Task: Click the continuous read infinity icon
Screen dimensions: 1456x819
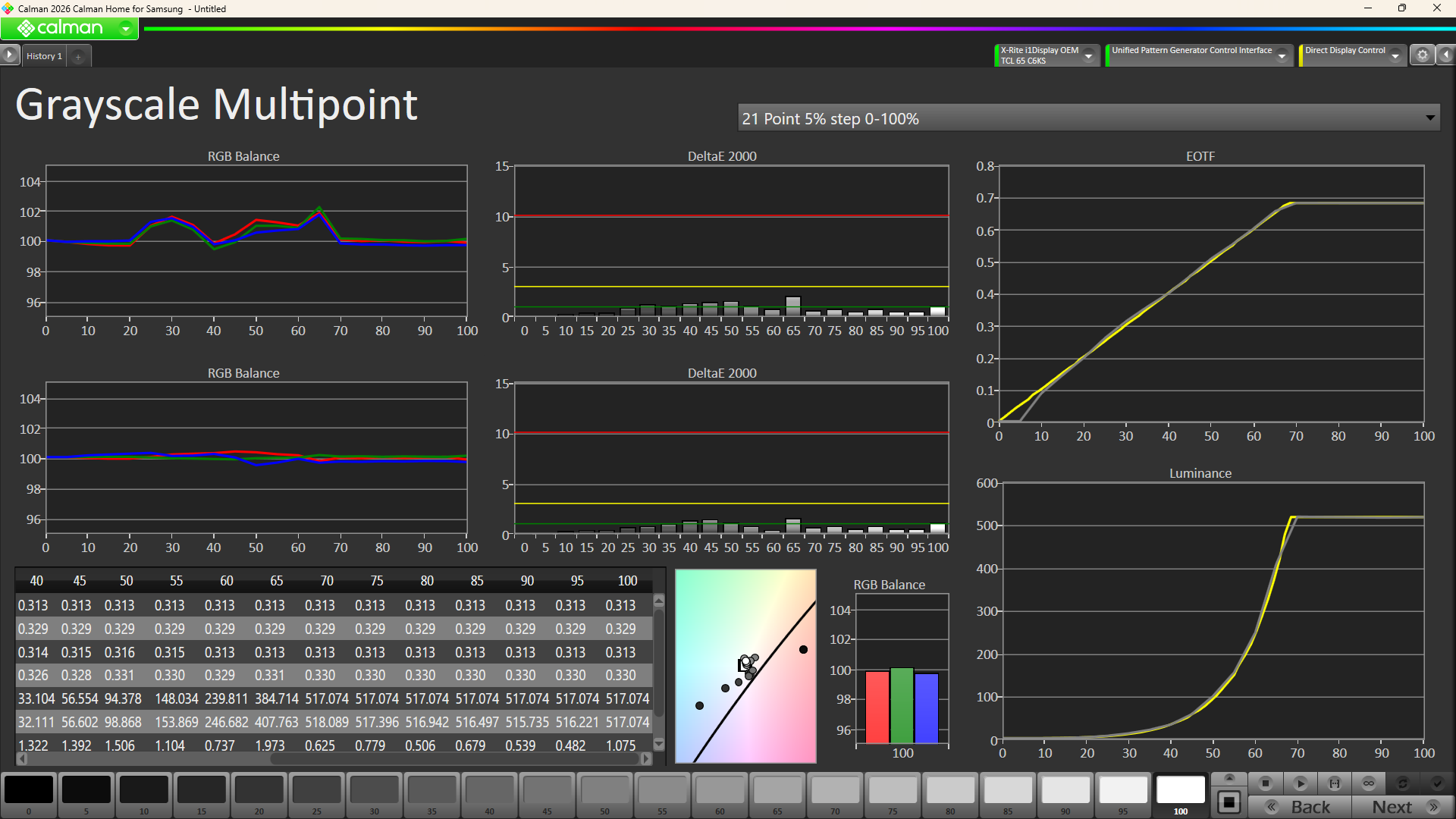Action: [x=1368, y=783]
